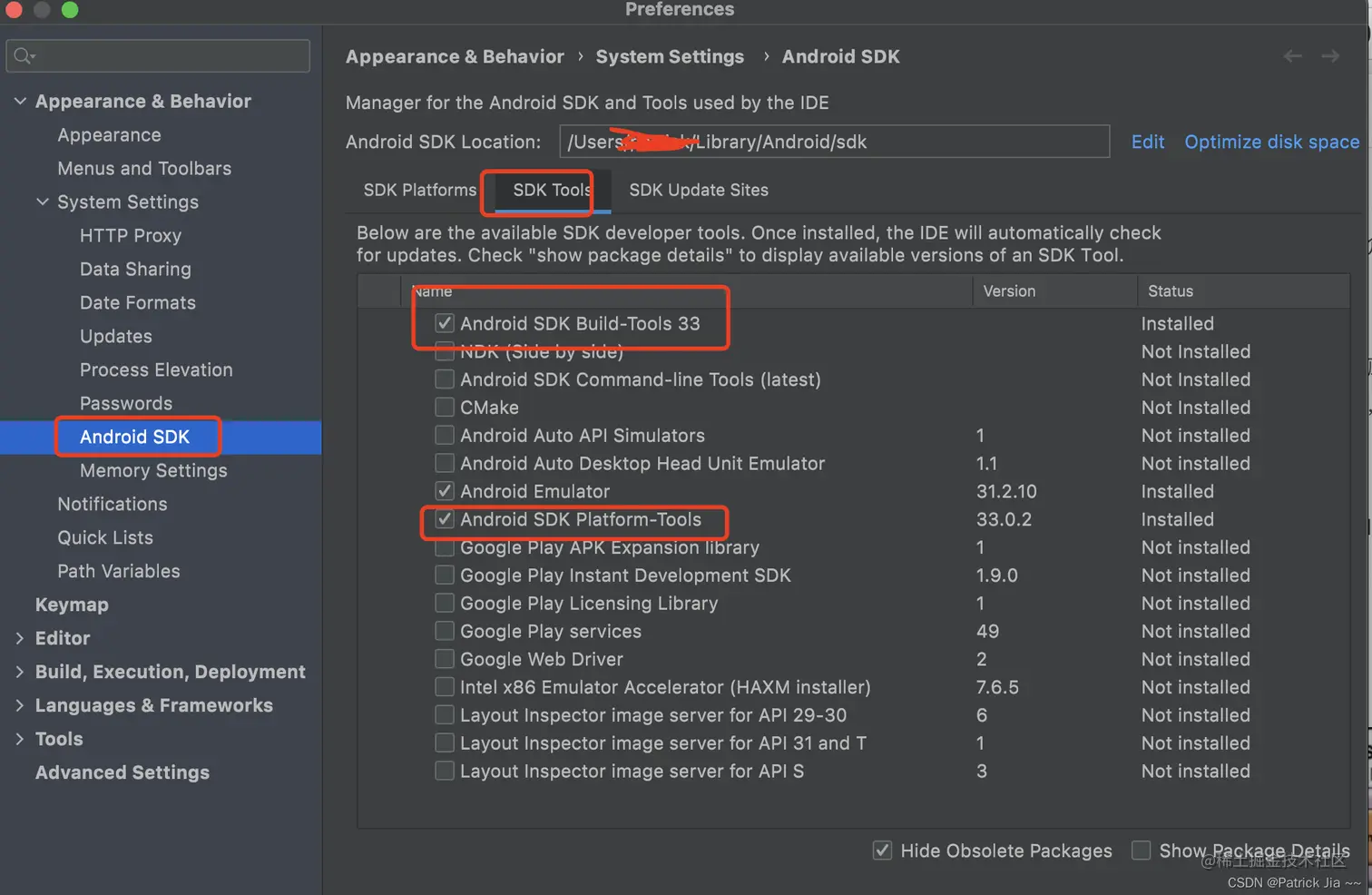Collapse the Appearance & Behavior section
This screenshot has height=895, width=1372.
(20, 101)
